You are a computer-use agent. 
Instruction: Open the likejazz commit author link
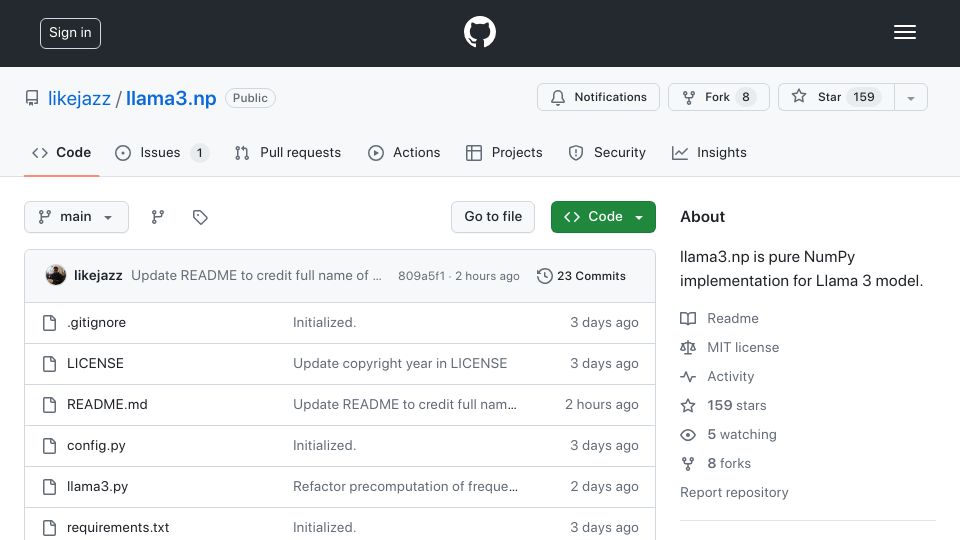98,276
